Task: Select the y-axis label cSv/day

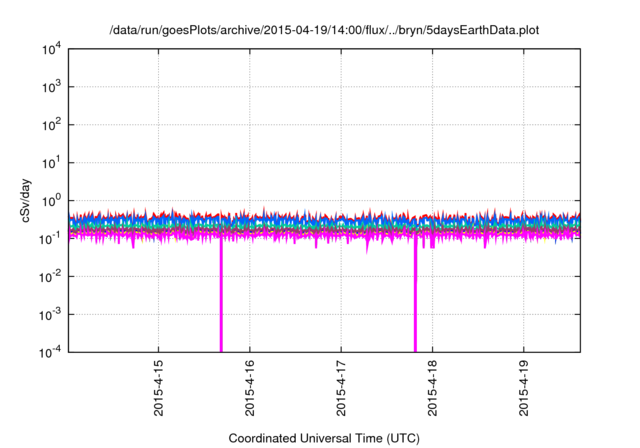Action: pyautogui.click(x=26, y=200)
